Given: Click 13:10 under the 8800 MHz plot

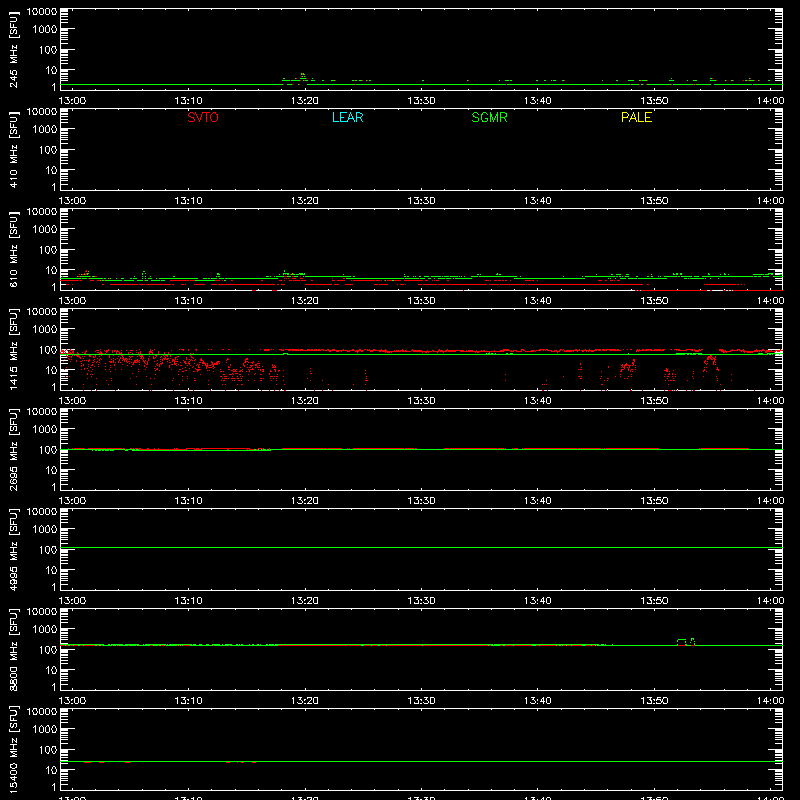Looking at the screenshot, I should pos(188,701).
